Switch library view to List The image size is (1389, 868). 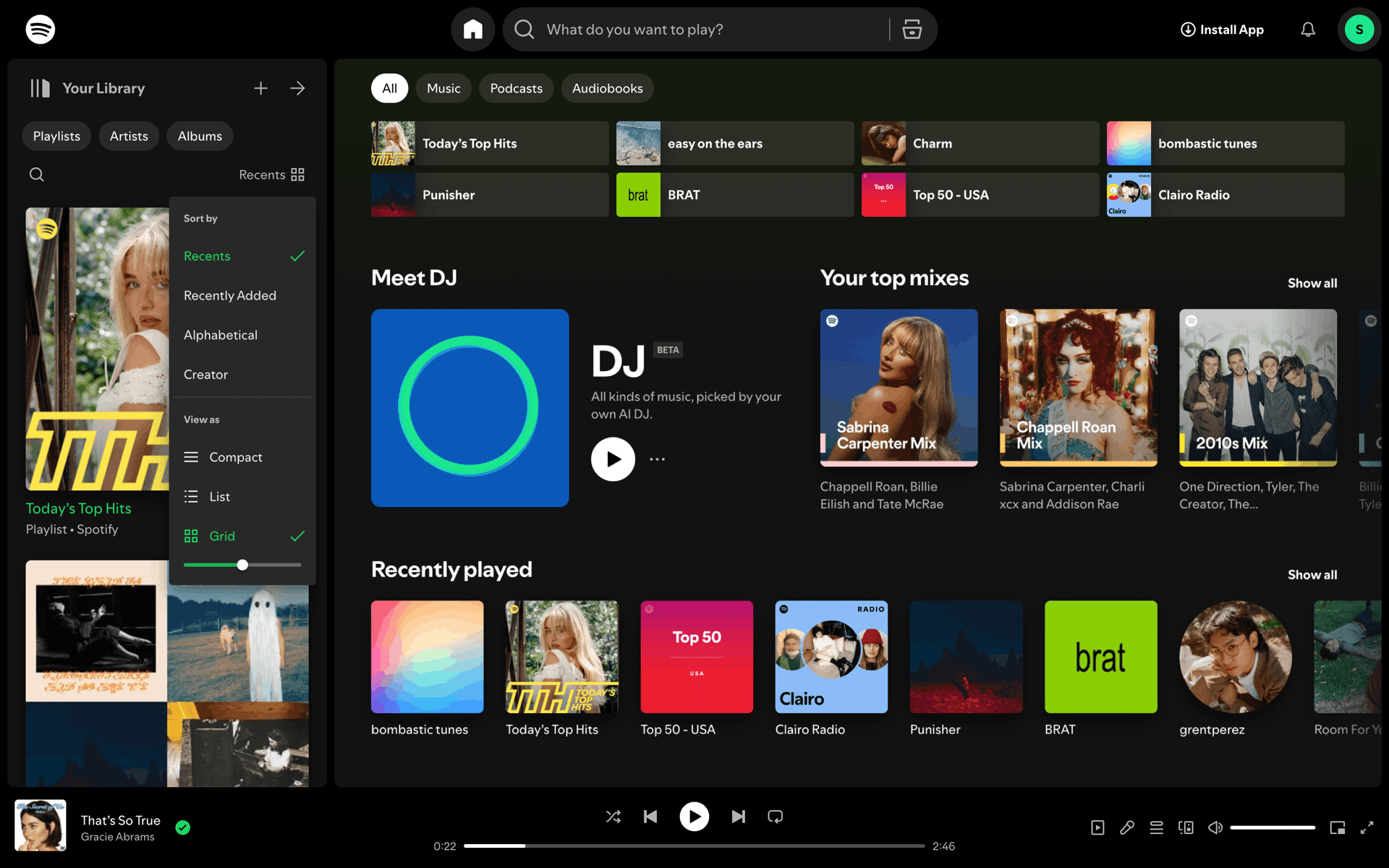[243, 496]
